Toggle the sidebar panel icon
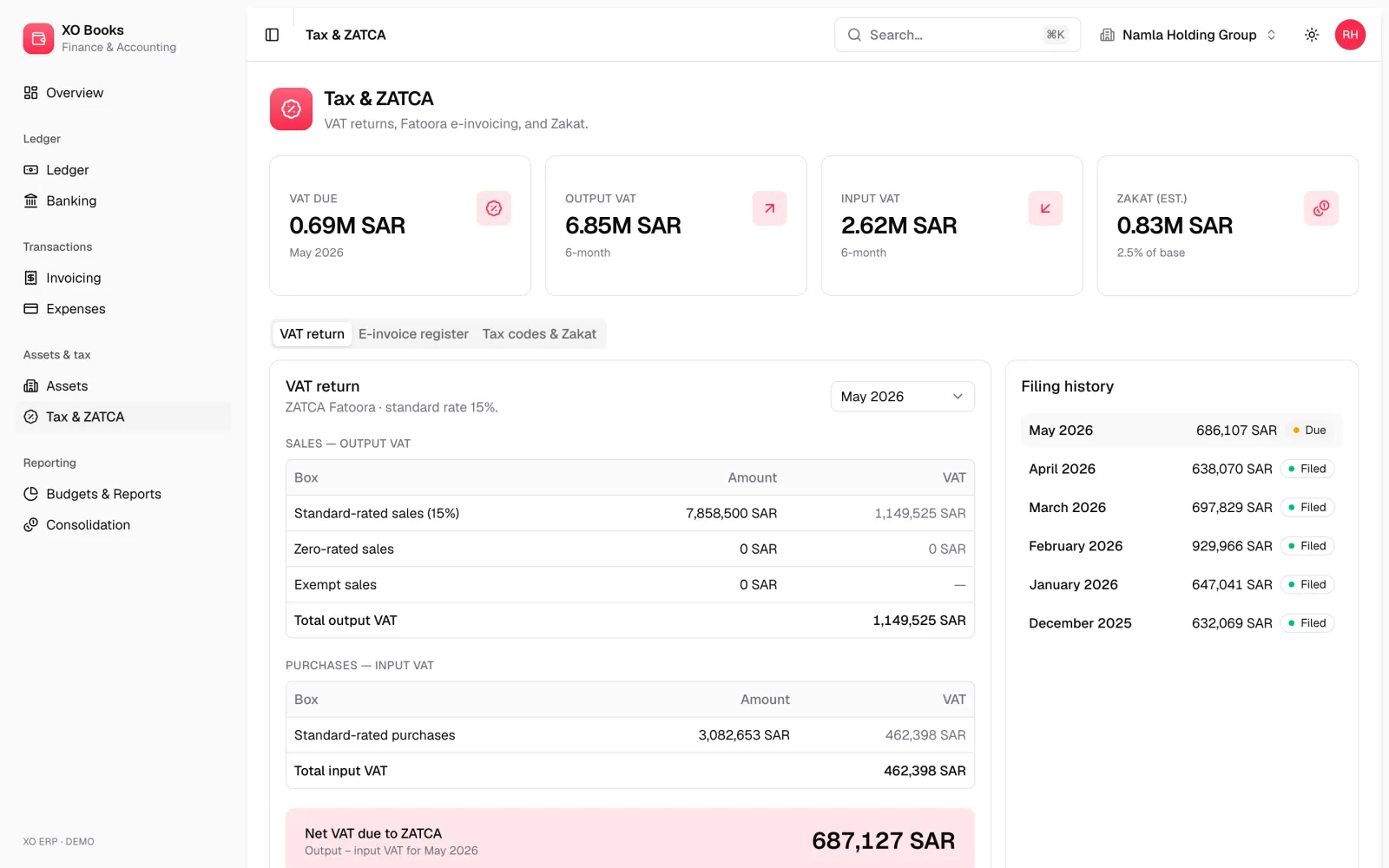This screenshot has height=868, width=1389. point(272,35)
